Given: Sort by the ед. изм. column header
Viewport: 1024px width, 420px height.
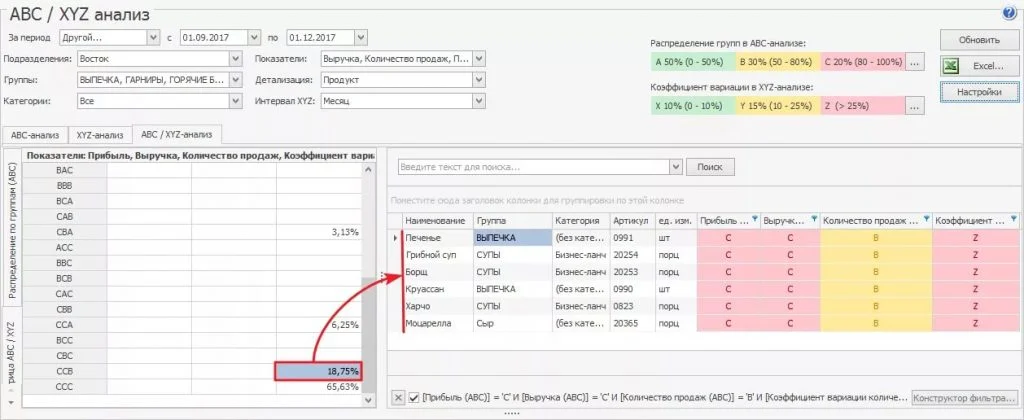Looking at the screenshot, I should 675,221.
